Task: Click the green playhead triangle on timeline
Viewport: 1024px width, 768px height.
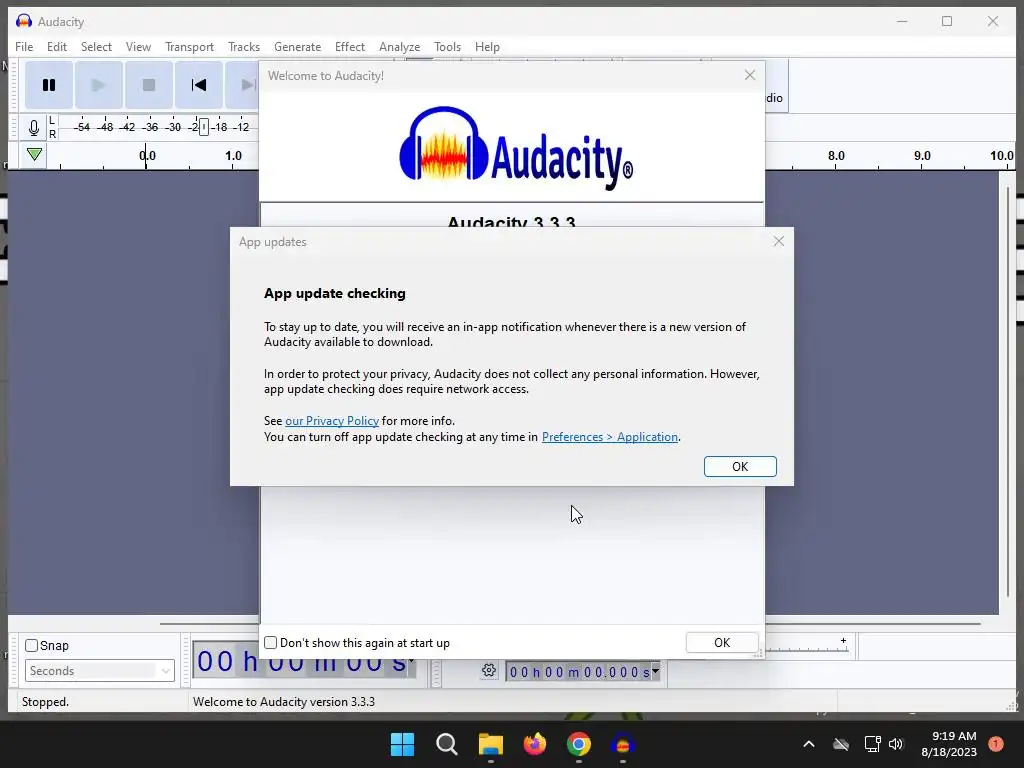Action: [35, 155]
